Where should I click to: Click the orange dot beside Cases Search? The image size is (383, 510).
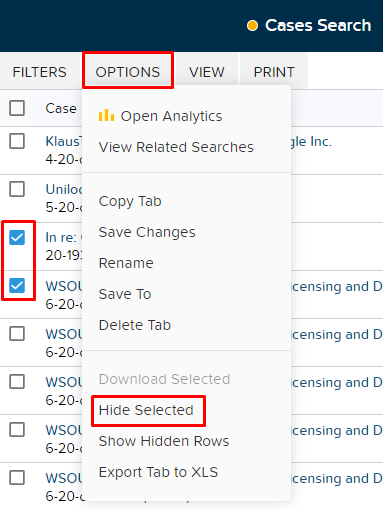click(252, 25)
